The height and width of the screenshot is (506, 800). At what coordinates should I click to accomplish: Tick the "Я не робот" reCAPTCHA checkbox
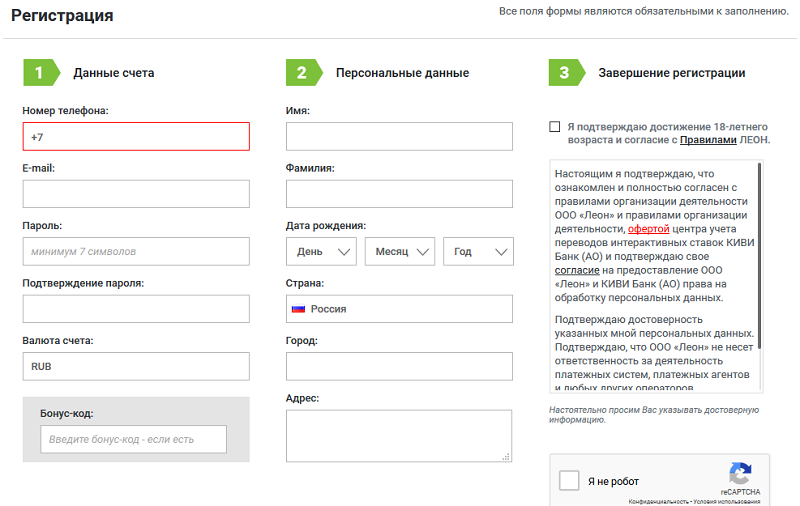569,481
